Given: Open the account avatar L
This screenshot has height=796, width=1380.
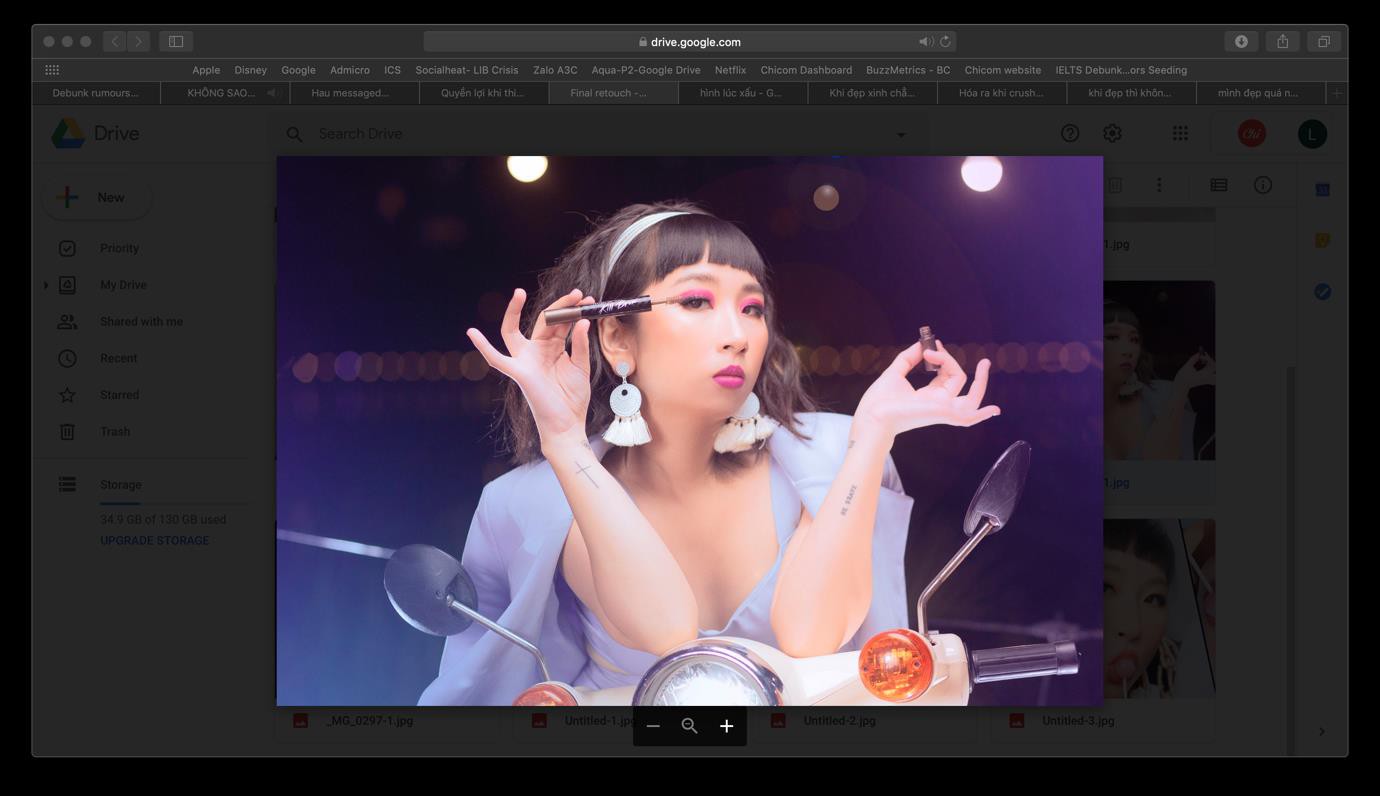Looking at the screenshot, I should pyautogui.click(x=1312, y=134).
